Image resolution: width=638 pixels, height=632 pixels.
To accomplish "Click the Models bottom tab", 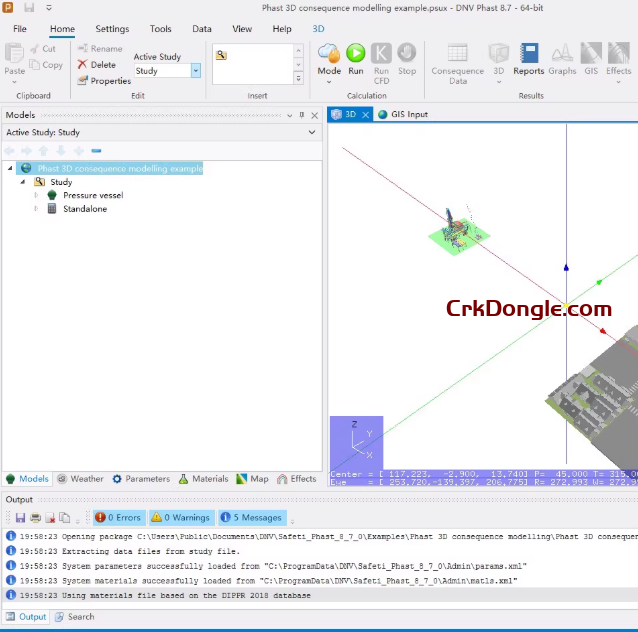I will 28,479.
